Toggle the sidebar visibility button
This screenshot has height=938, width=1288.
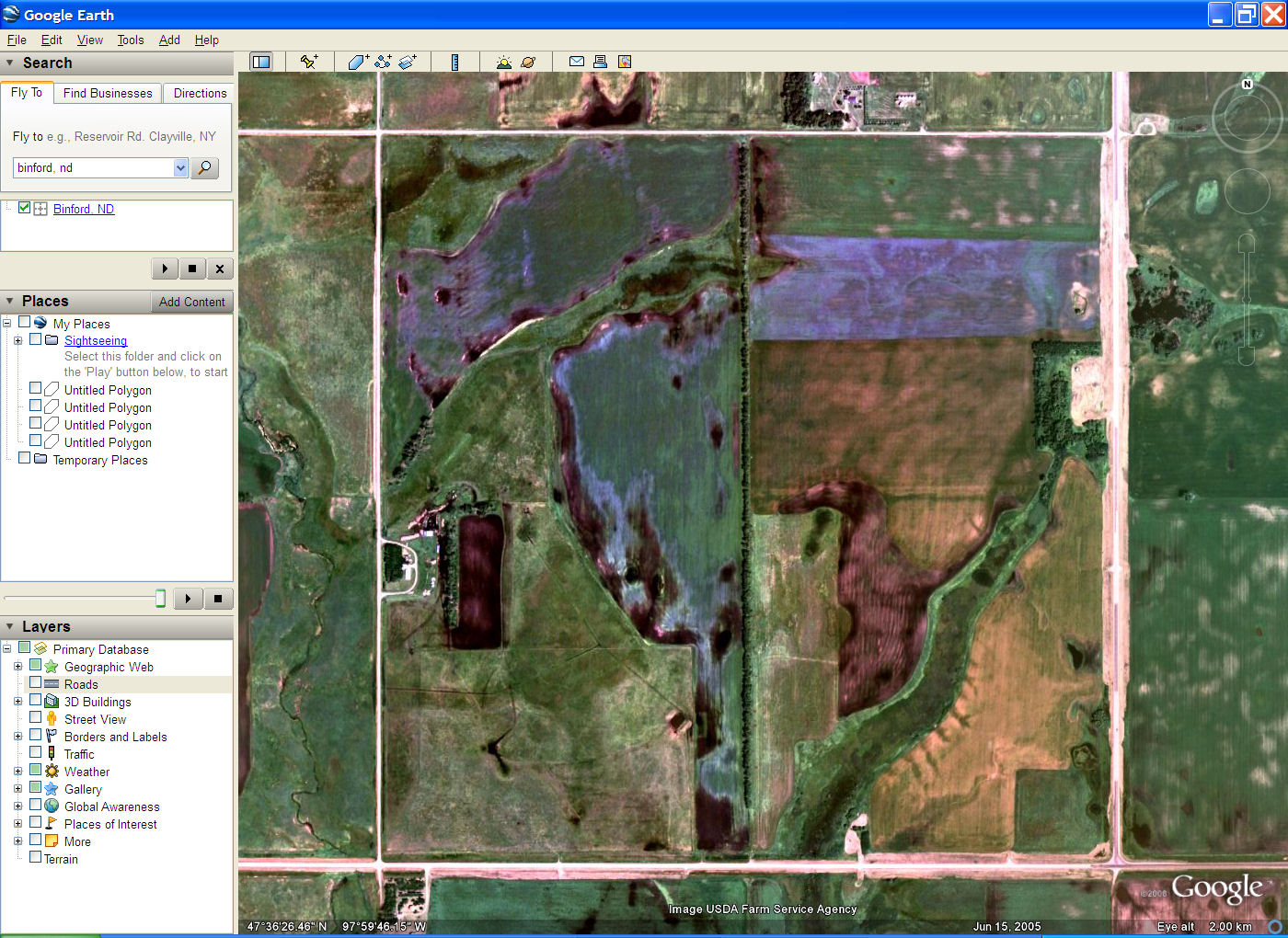(x=261, y=62)
